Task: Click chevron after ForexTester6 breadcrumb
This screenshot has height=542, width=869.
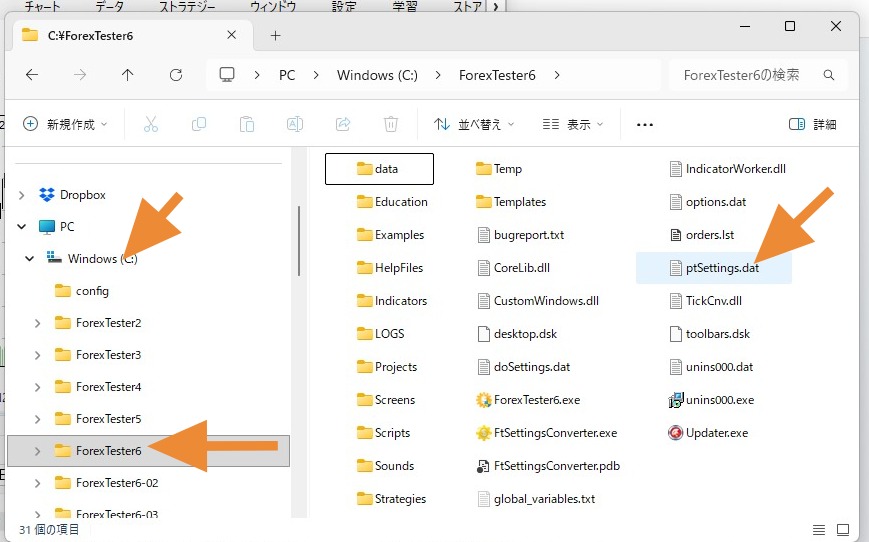Action: coord(556,75)
